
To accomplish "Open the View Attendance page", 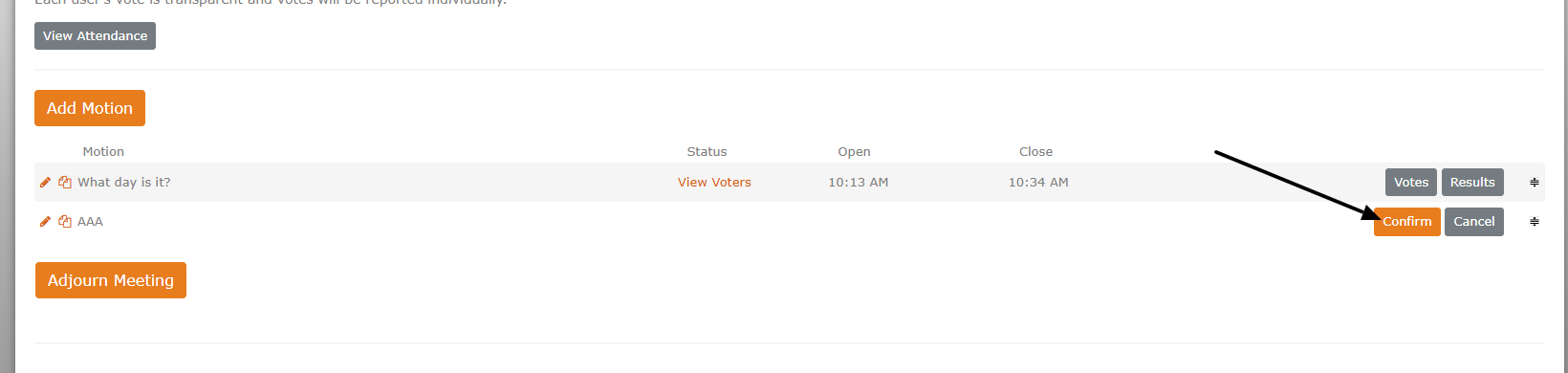I will pyautogui.click(x=95, y=35).
